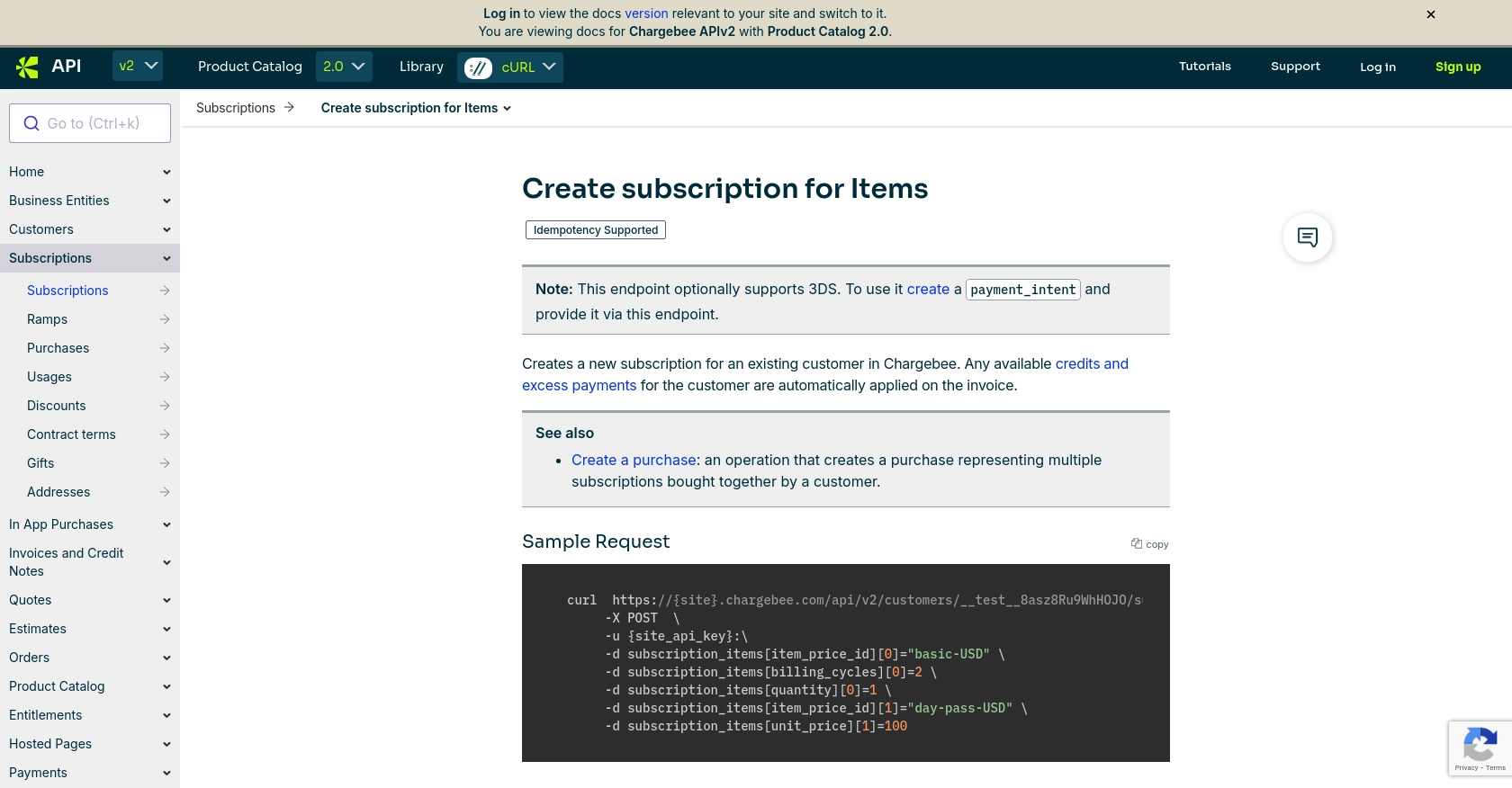Expand the Customers section chevron
The width and height of the screenshot is (1512, 788).
pos(166,229)
